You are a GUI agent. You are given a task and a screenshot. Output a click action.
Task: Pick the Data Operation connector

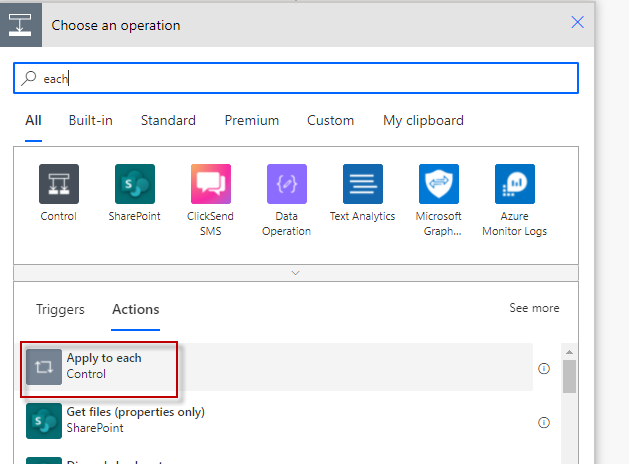pyautogui.click(x=287, y=184)
